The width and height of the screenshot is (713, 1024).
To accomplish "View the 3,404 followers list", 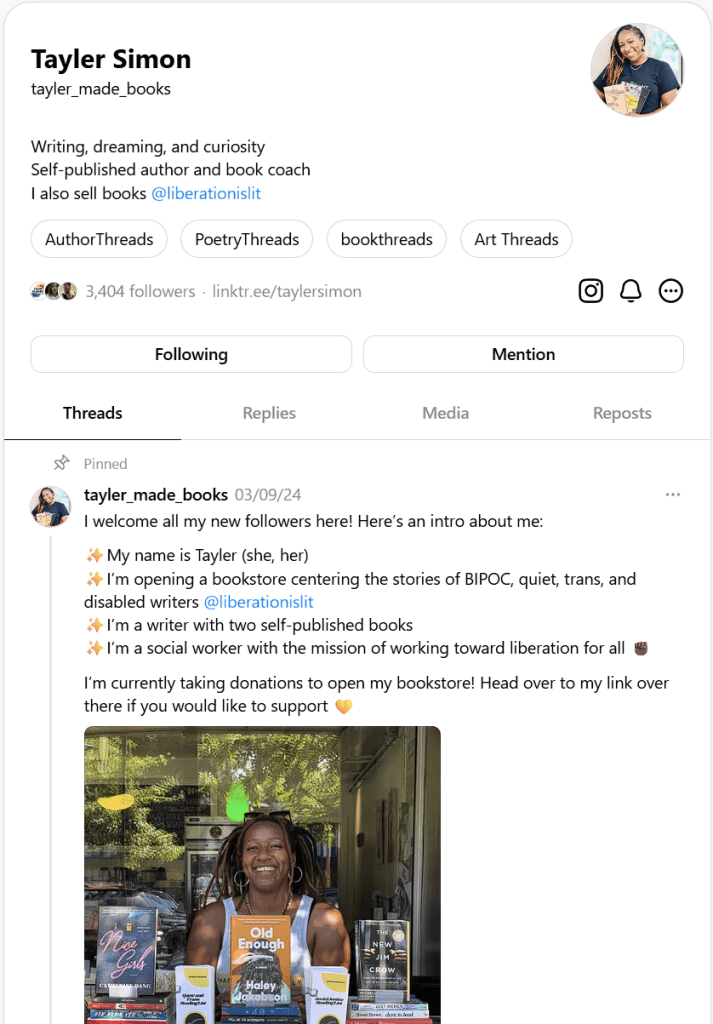I will pyautogui.click(x=140, y=292).
